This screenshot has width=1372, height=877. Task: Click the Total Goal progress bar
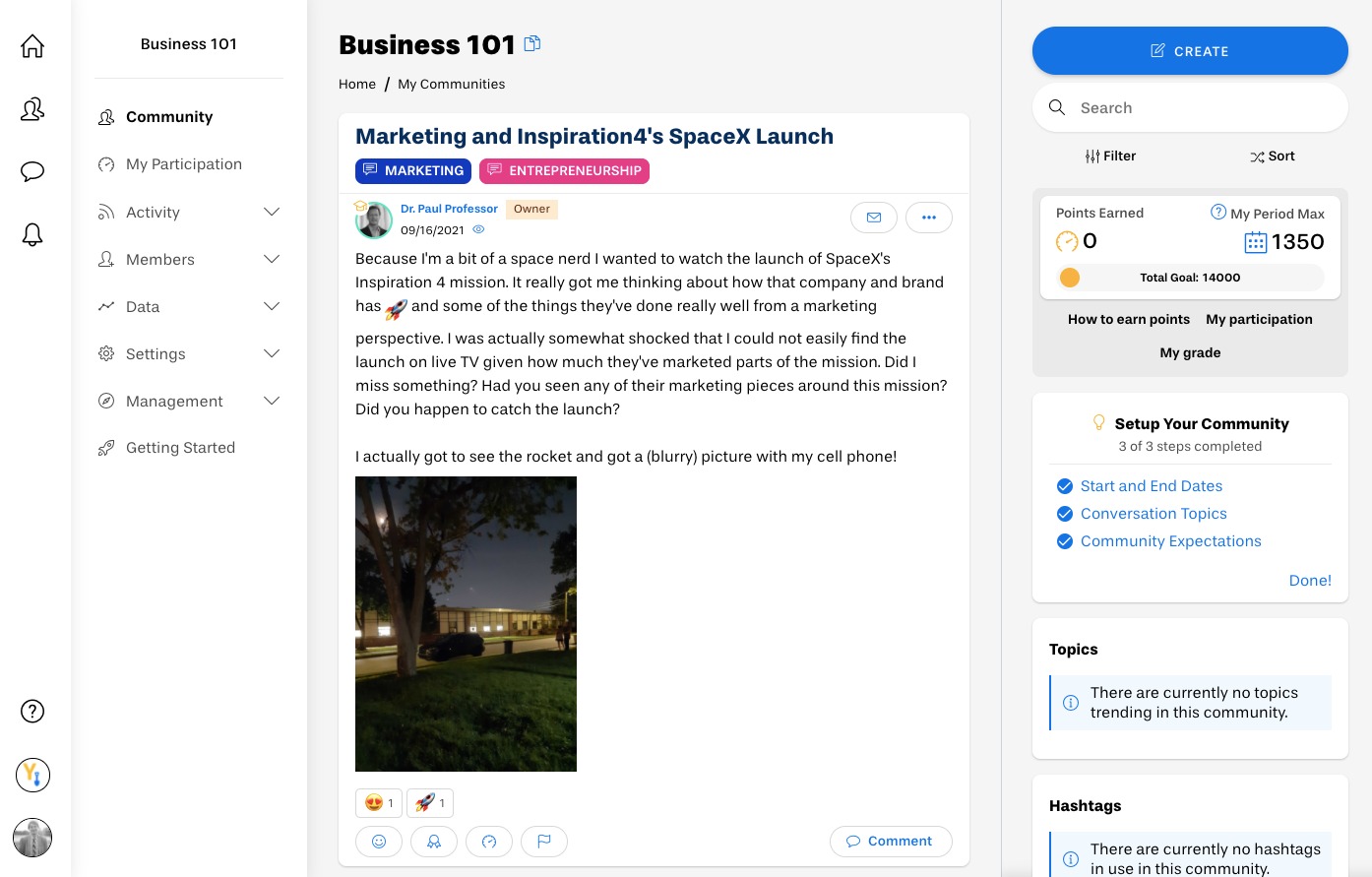coord(1189,278)
